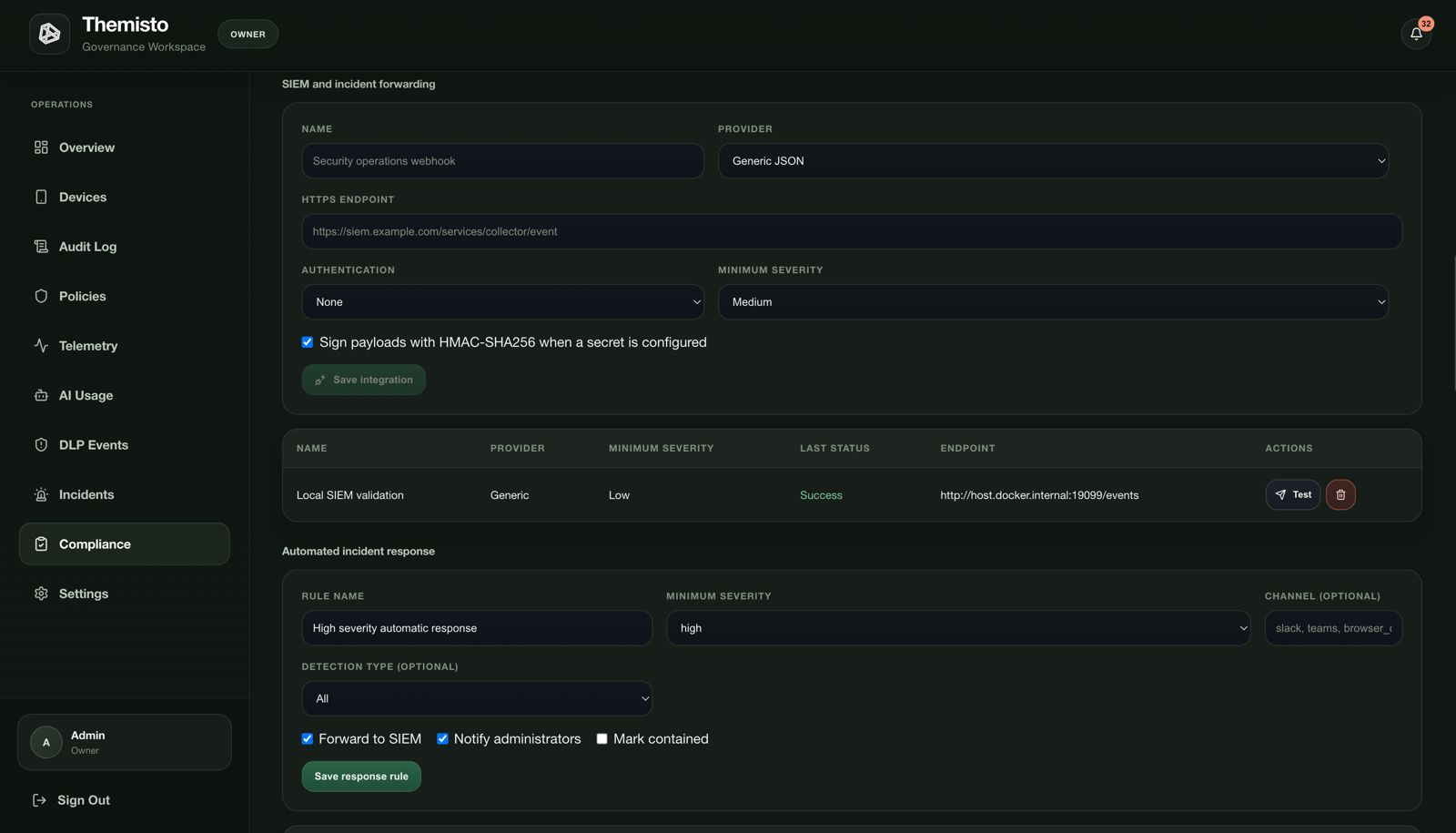This screenshot has width=1456, height=833.
Task: Go to Overview page
Action: point(124,147)
